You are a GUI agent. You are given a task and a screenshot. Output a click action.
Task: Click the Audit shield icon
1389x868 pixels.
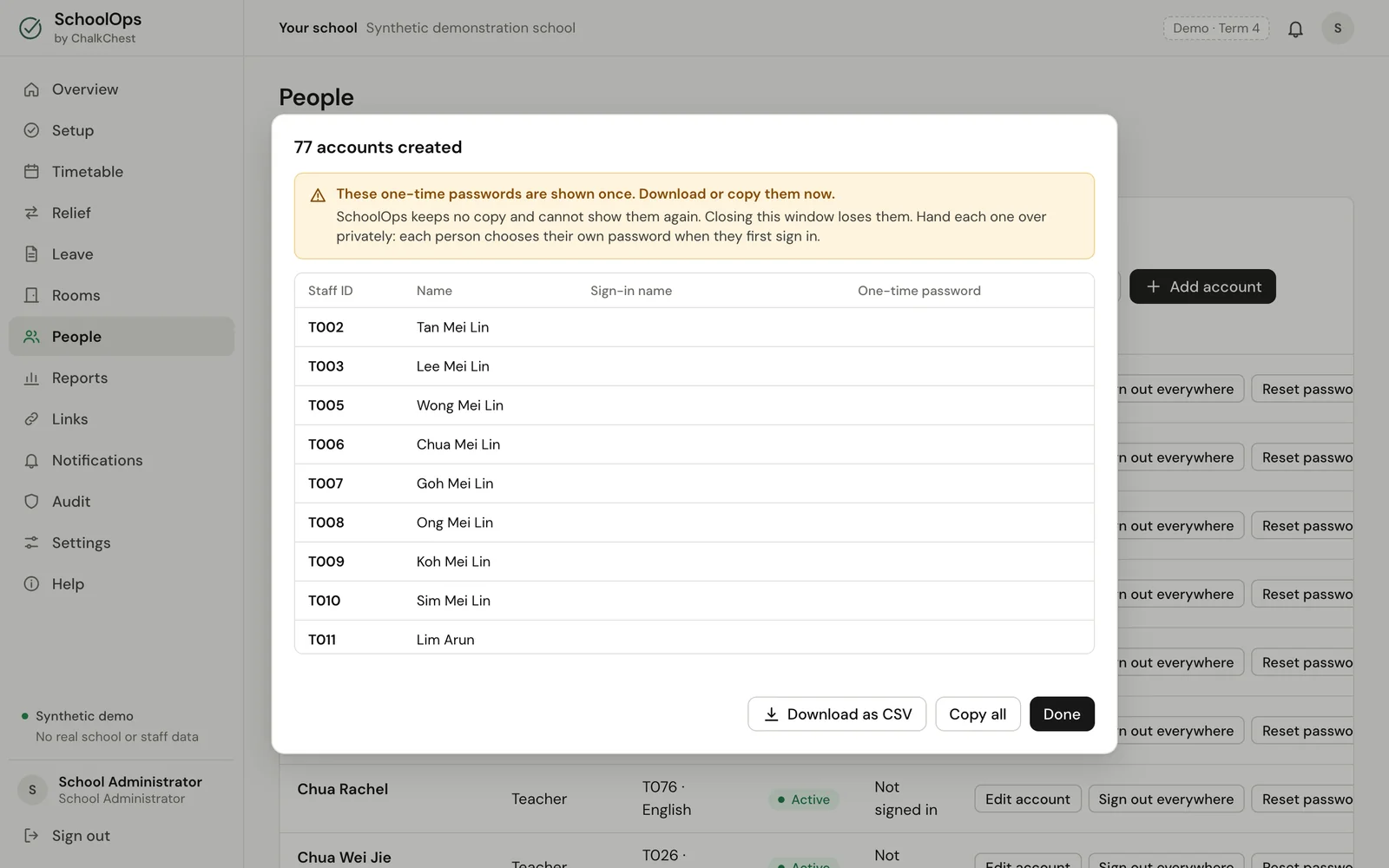pos(31,502)
